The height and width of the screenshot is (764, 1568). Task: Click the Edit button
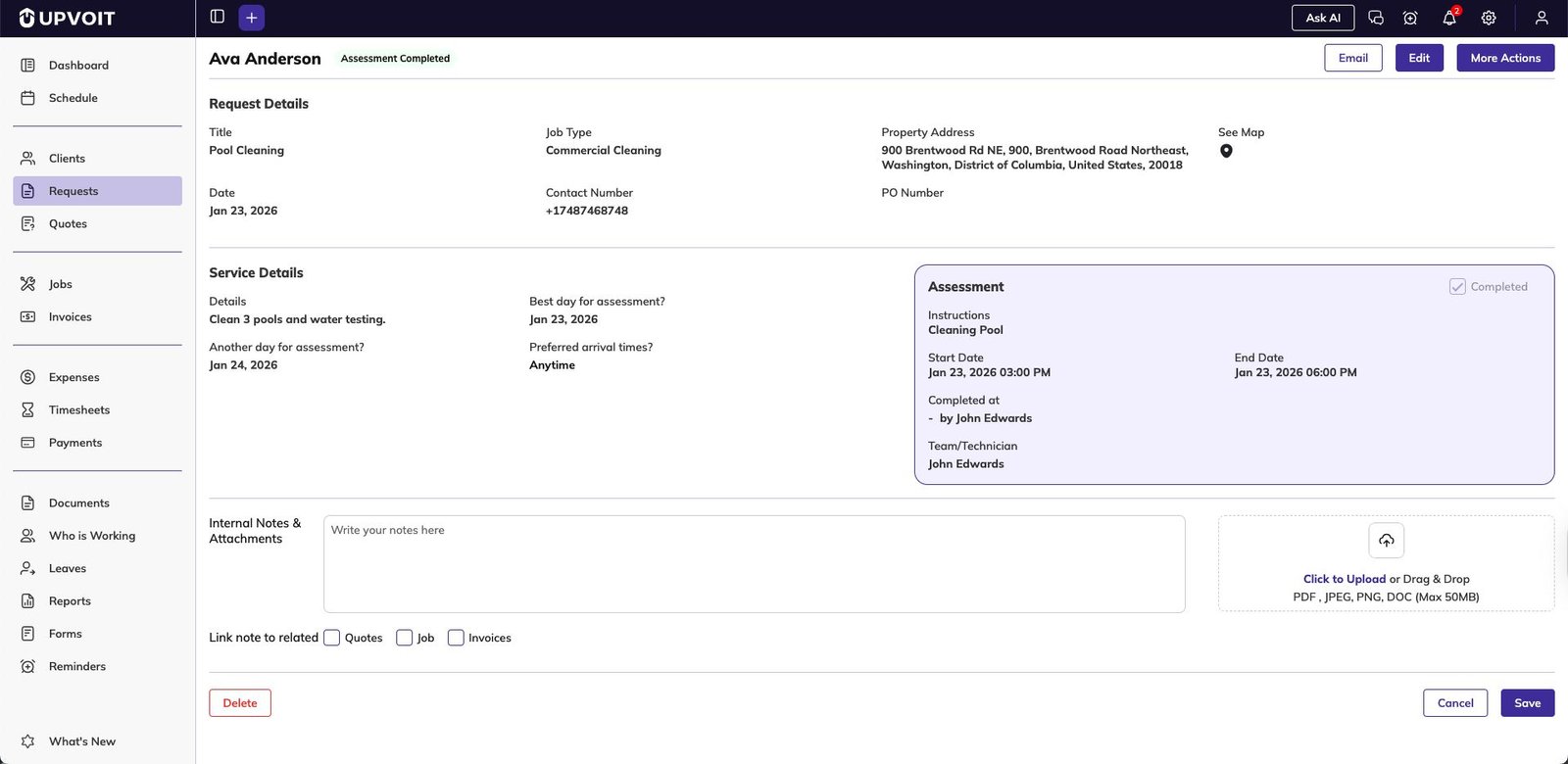click(1419, 58)
